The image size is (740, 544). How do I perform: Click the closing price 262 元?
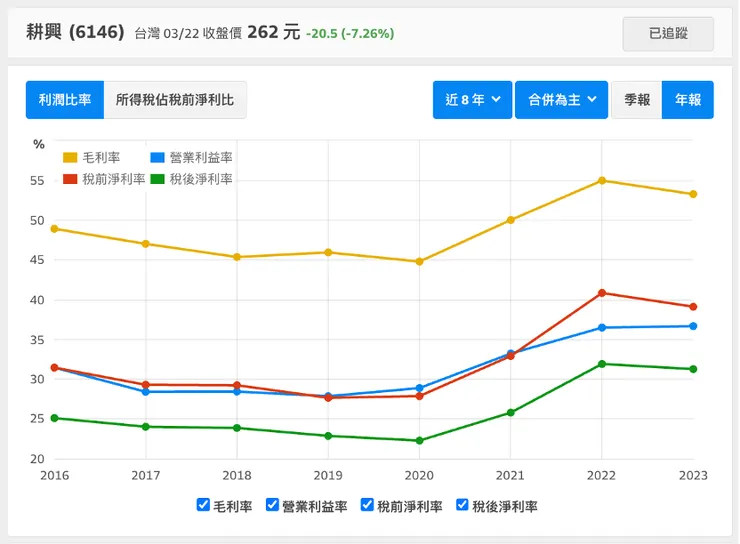pyautogui.click(x=274, y=33)
